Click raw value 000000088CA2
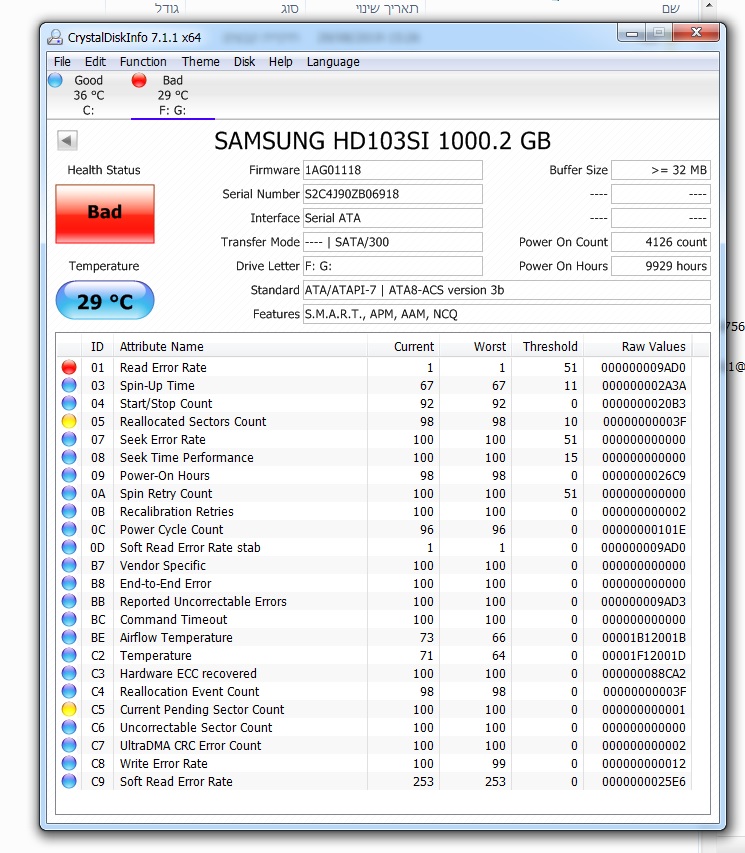Screen dimensions: 745x853 click(644, 673)
